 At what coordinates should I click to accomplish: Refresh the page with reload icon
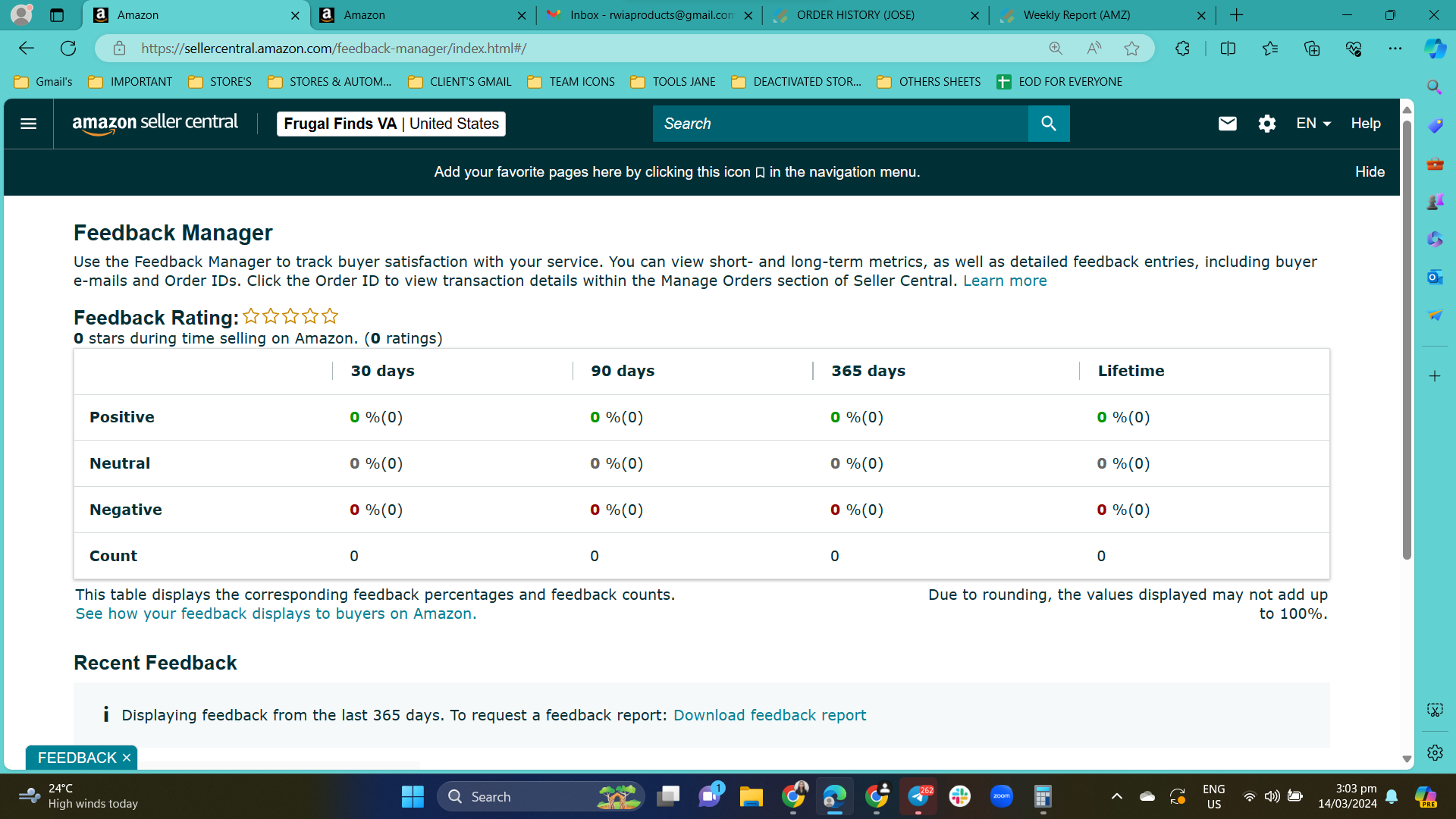coord(68,49)
